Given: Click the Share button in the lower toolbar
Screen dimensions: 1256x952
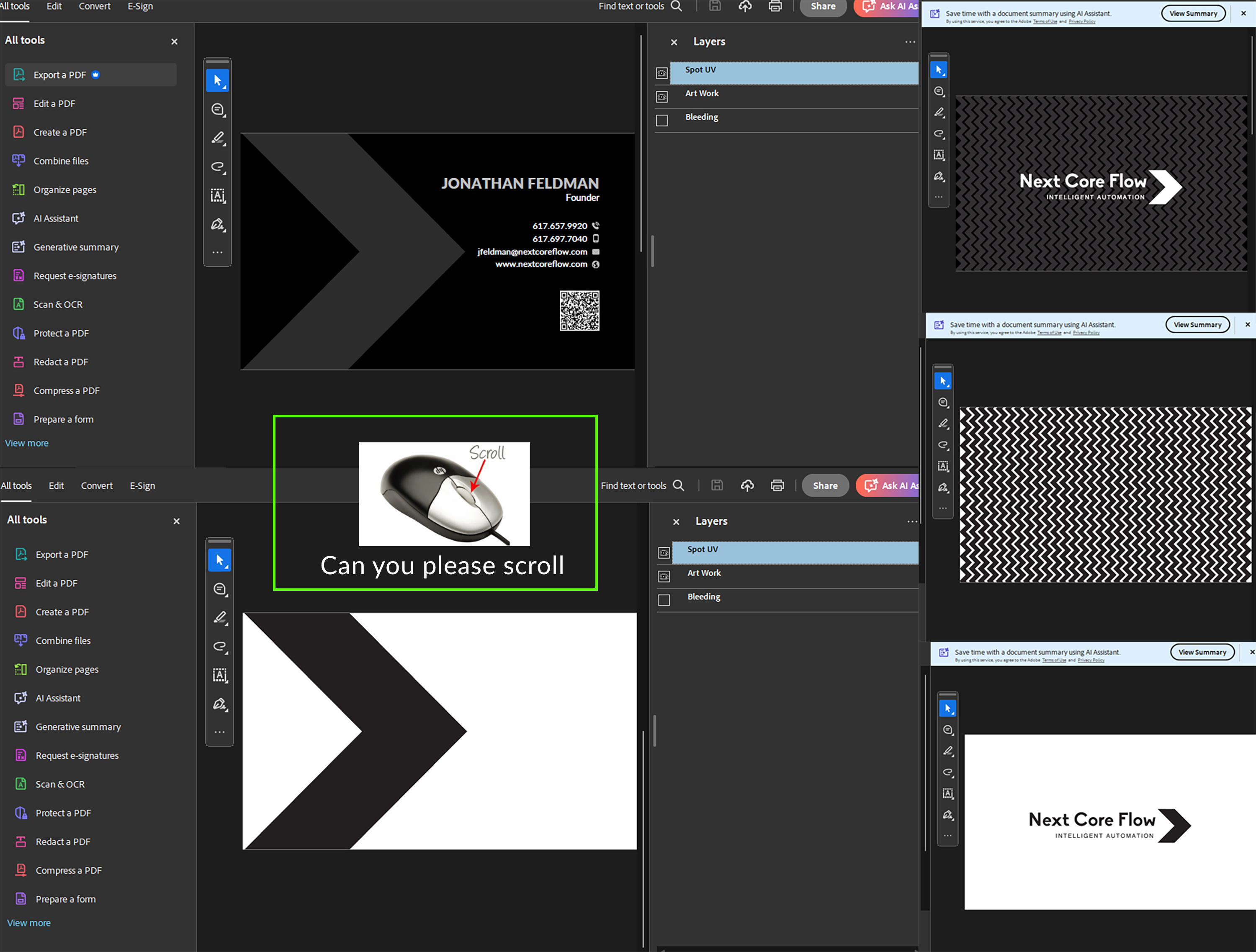Looking at the screenshot, I should [x=824, y=485].
